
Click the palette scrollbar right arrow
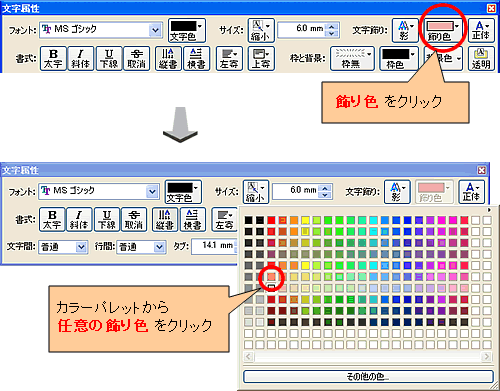tap(487, 356)
